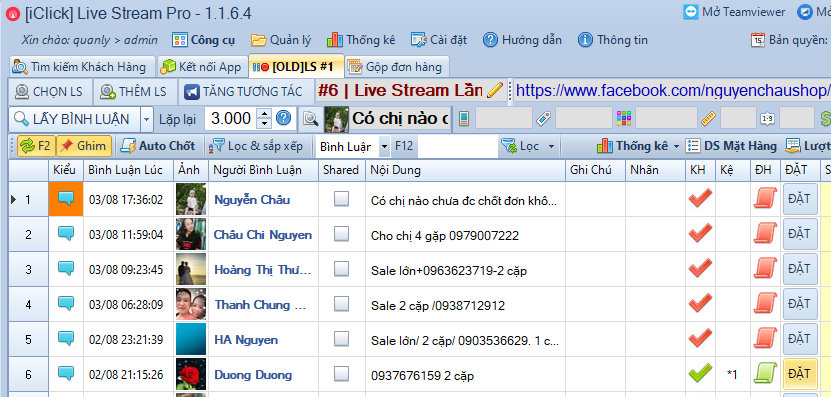Sort by the Người Bình Luận column header
Image resolution: width=831 pixels, height=397 pixels.
coord(263,170)
